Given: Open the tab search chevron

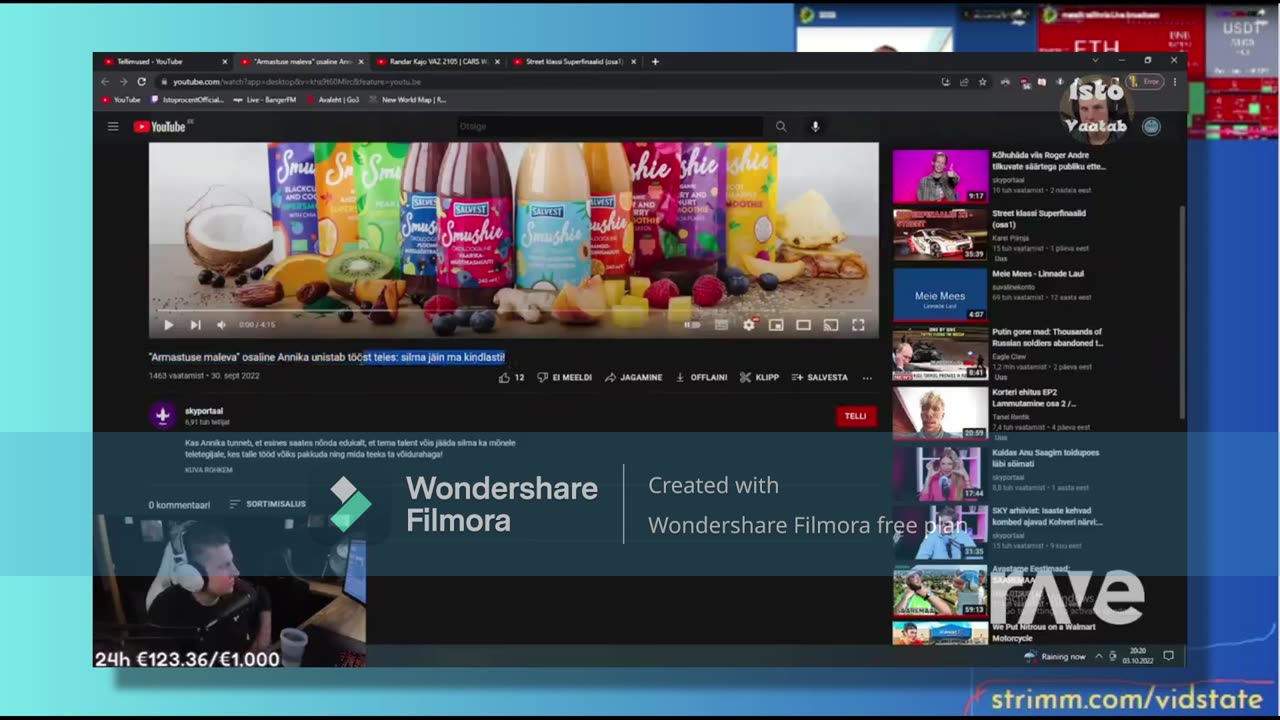Looking at the screenshot, I should 1095,62.
